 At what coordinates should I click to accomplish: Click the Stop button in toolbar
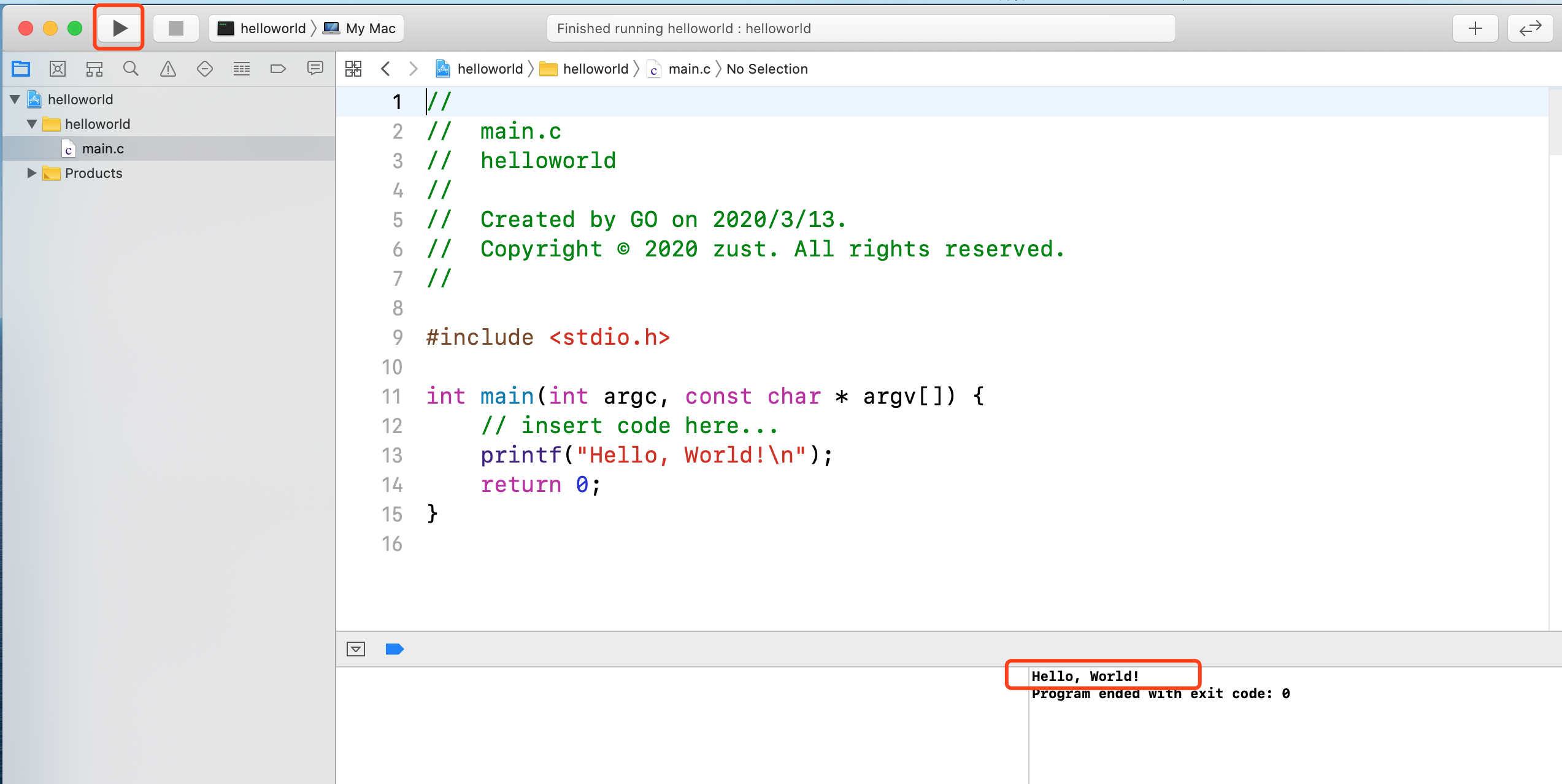coord(176,28)
